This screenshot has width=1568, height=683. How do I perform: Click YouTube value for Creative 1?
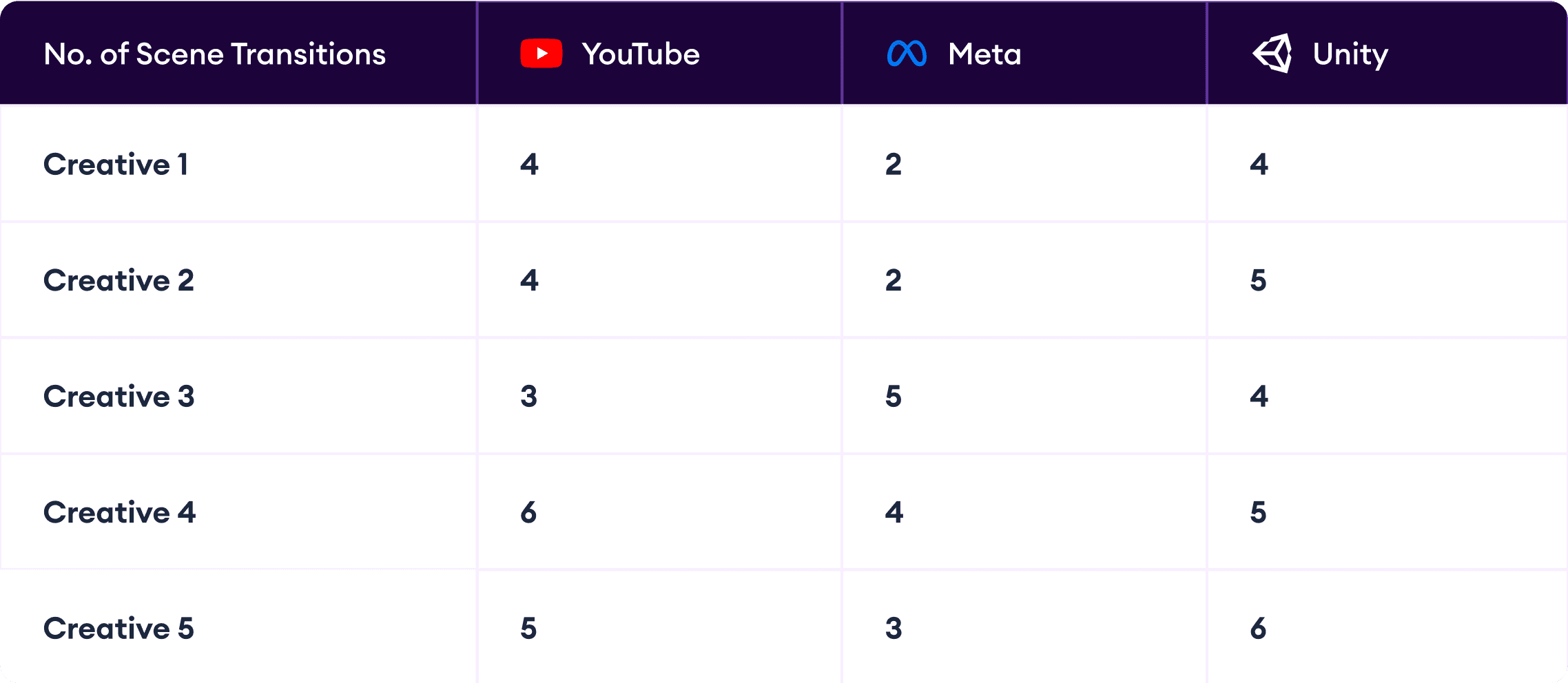pos(529,165)
